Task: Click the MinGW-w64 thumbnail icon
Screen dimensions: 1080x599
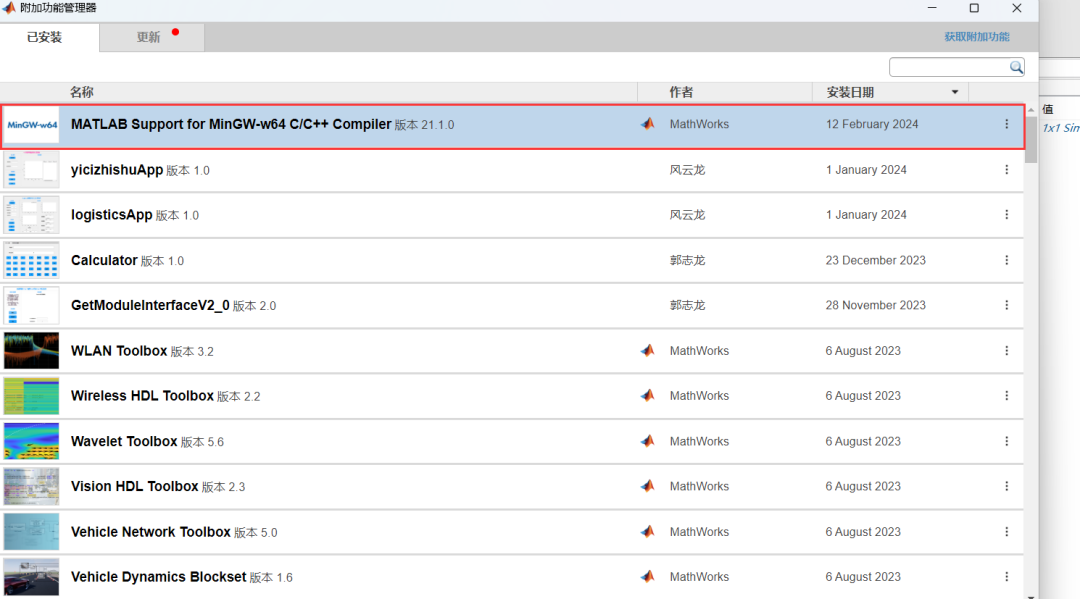Action: point(32,125)
